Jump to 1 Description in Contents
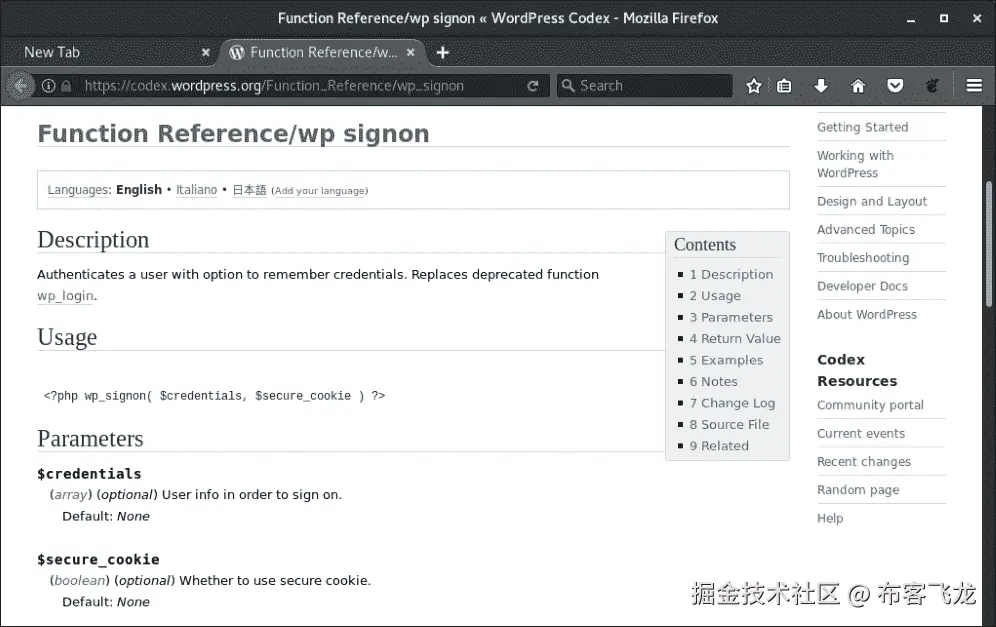This screenshot has width=996, height=627. click(x=731, y=274)
